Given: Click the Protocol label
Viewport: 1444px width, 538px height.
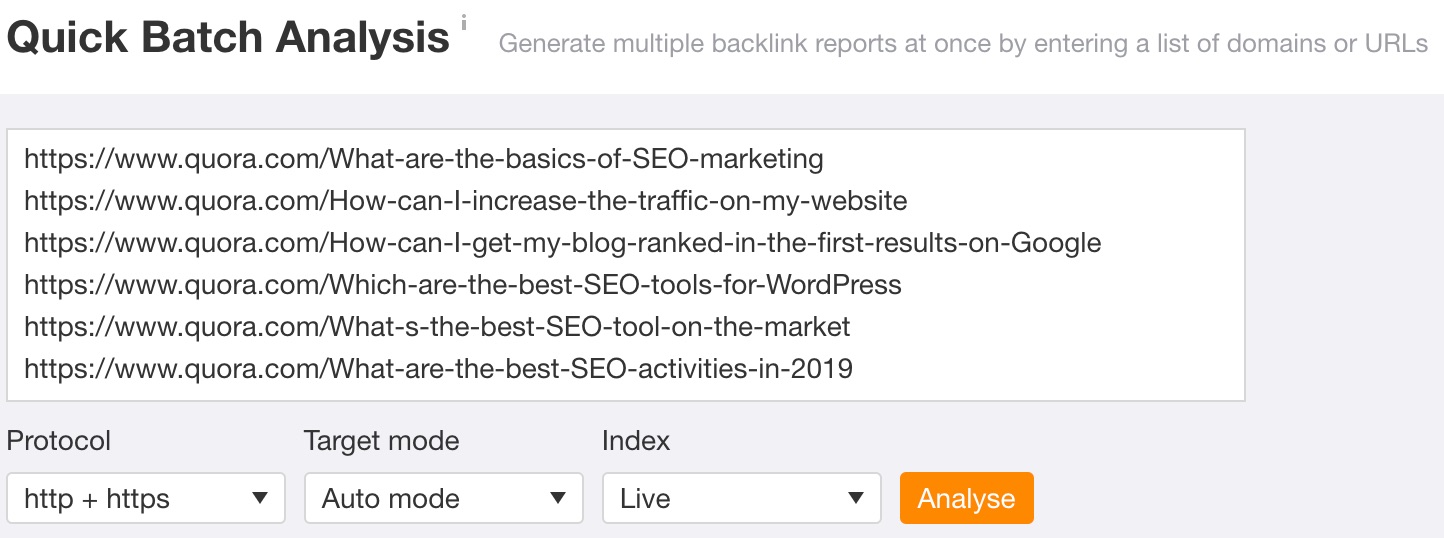Looking at the screenshot, I should point(59,441).
